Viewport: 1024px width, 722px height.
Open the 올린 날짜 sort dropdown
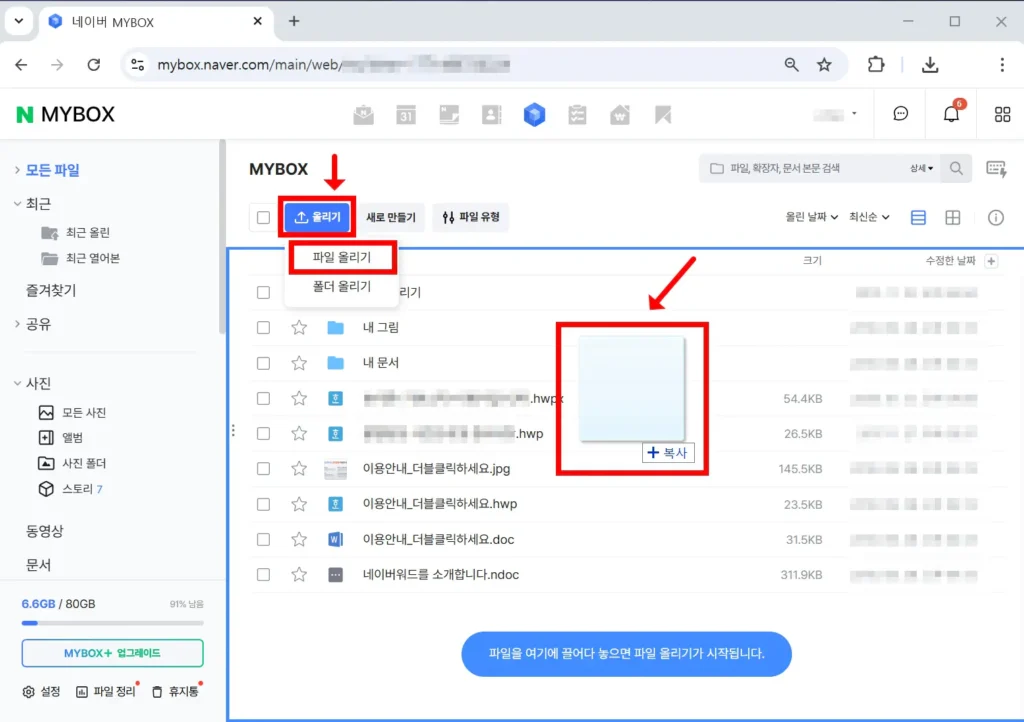click(x=811, y=217)
